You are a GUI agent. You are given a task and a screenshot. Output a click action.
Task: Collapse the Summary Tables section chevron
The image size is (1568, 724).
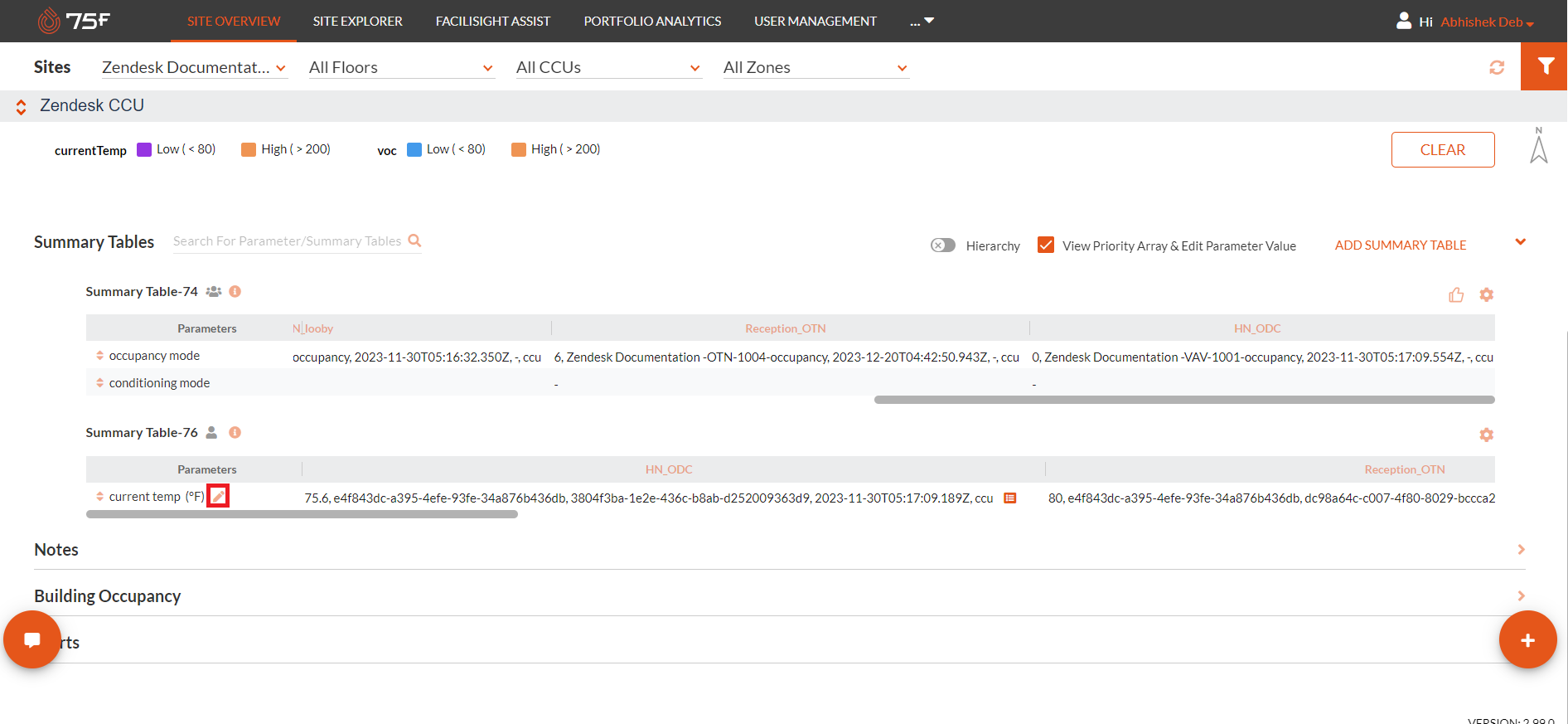pyautogui.click(x=1521, y=242)
